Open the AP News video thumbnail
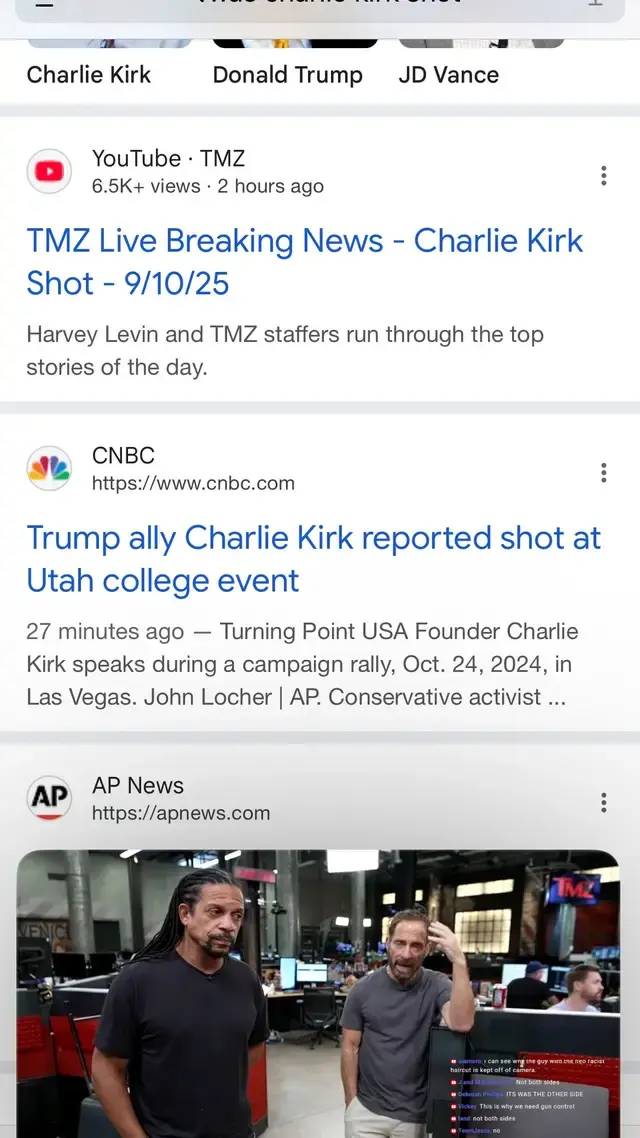Screen dimensions: 640x1138 (318, 990)
